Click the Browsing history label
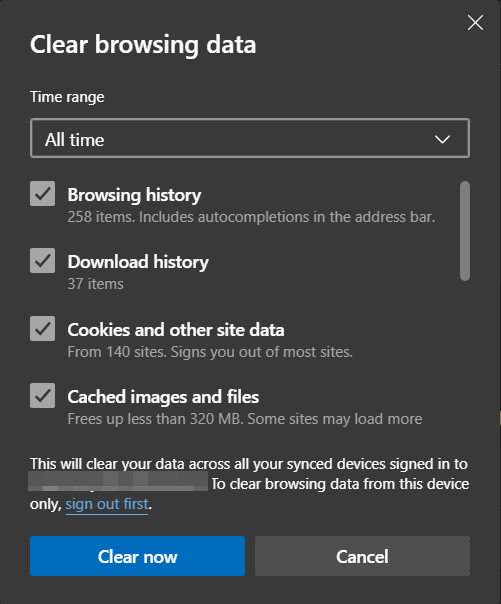This screenshot has height=604, width=501. 134,195
